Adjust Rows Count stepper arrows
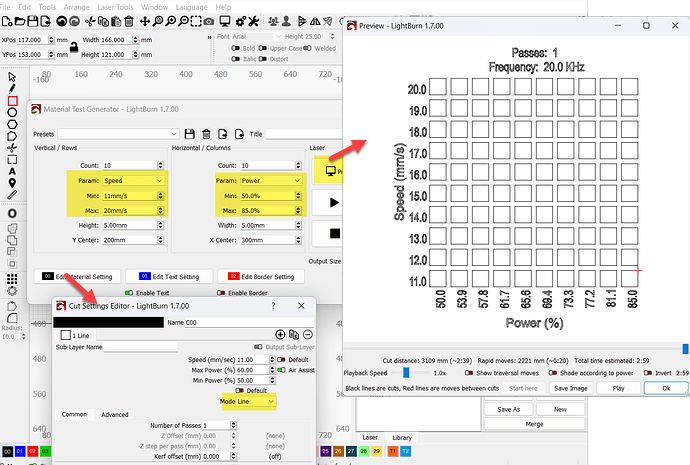 coord(160,165)
